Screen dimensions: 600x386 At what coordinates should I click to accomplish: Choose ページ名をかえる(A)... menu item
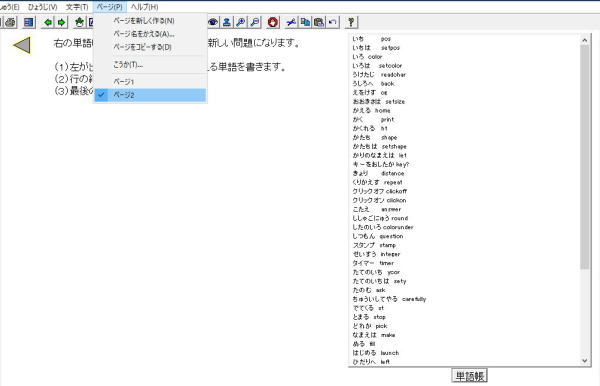[x=150, y=34]
